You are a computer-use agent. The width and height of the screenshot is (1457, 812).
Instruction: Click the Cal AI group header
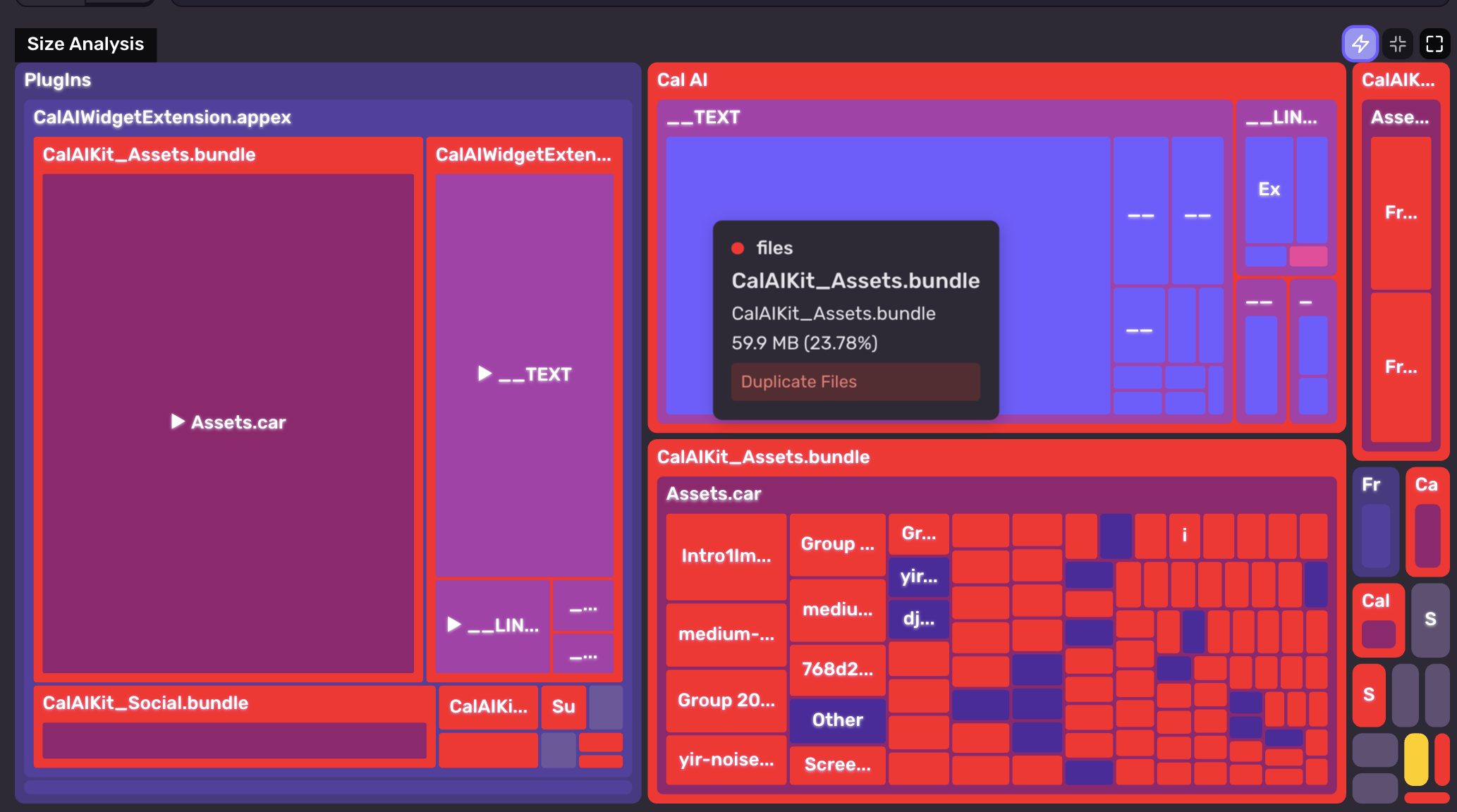tap(682, 80)
